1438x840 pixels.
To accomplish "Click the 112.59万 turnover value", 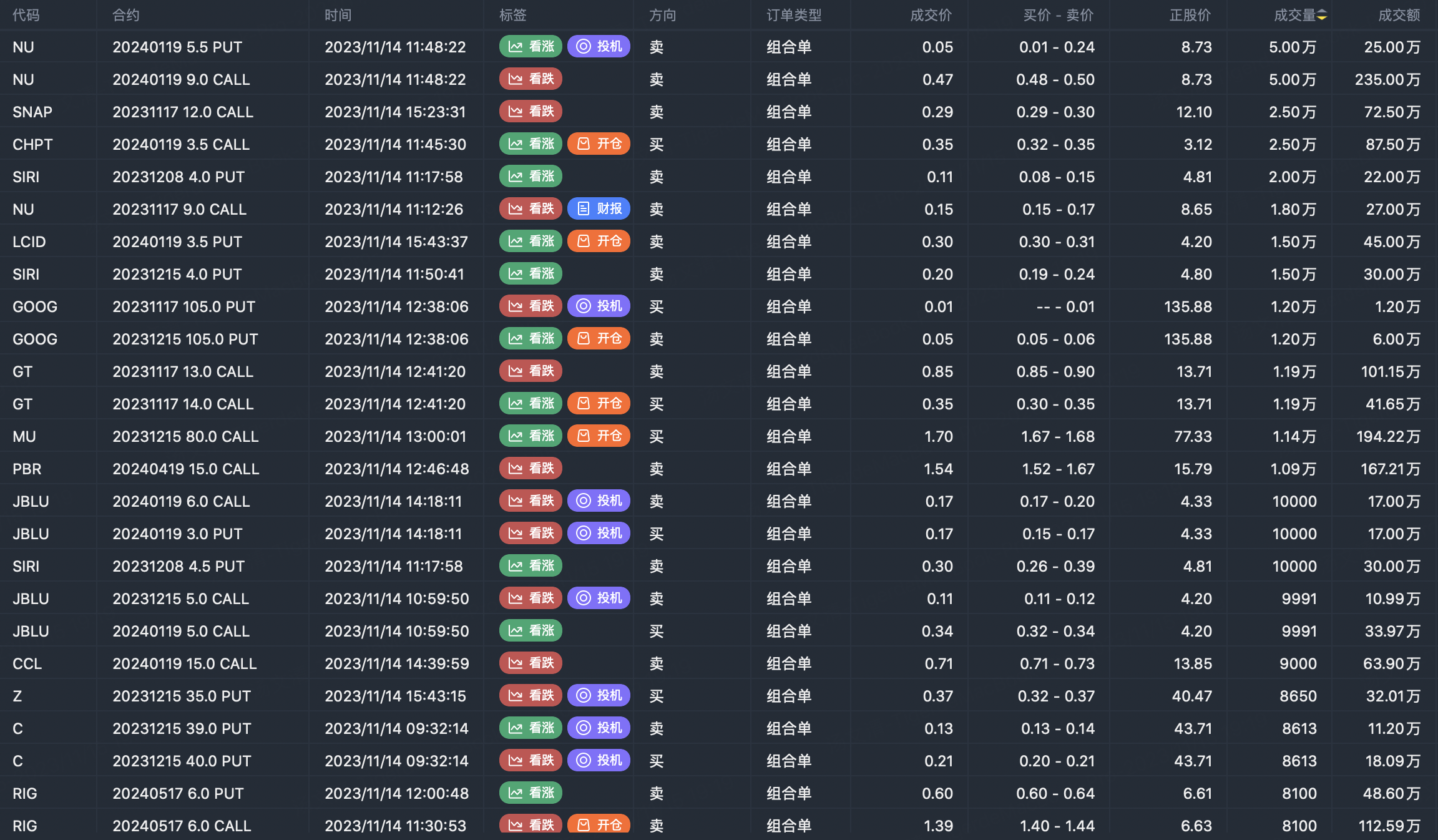I will [1390, 826].
